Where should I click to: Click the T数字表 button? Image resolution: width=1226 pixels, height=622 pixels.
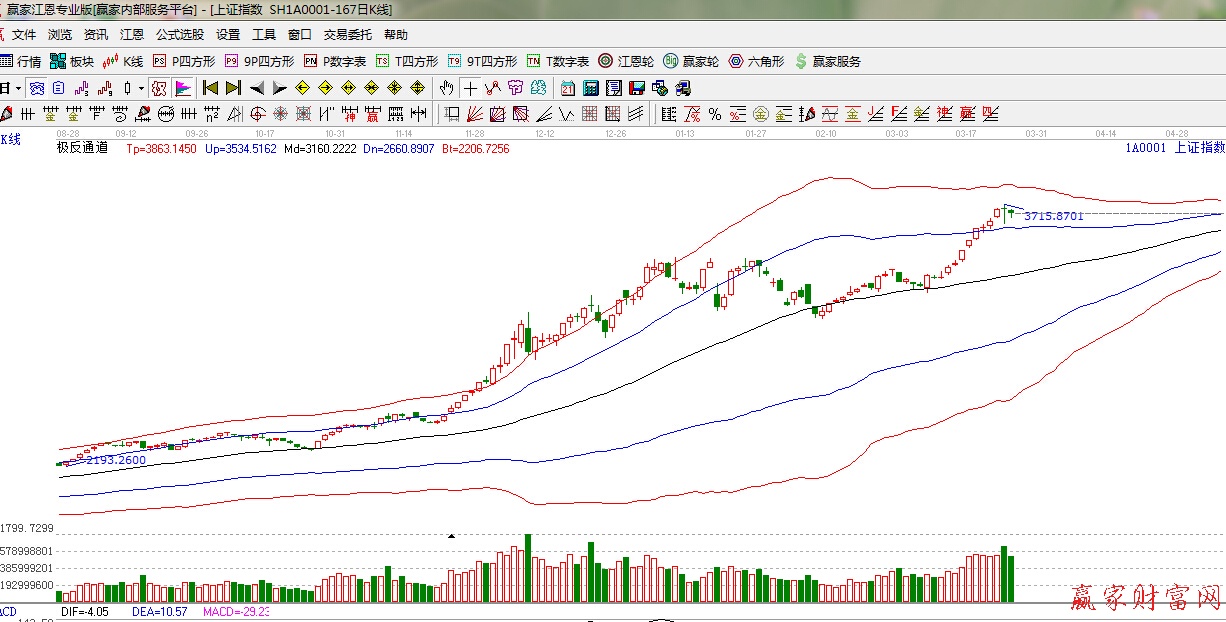[x=558, y=61]
